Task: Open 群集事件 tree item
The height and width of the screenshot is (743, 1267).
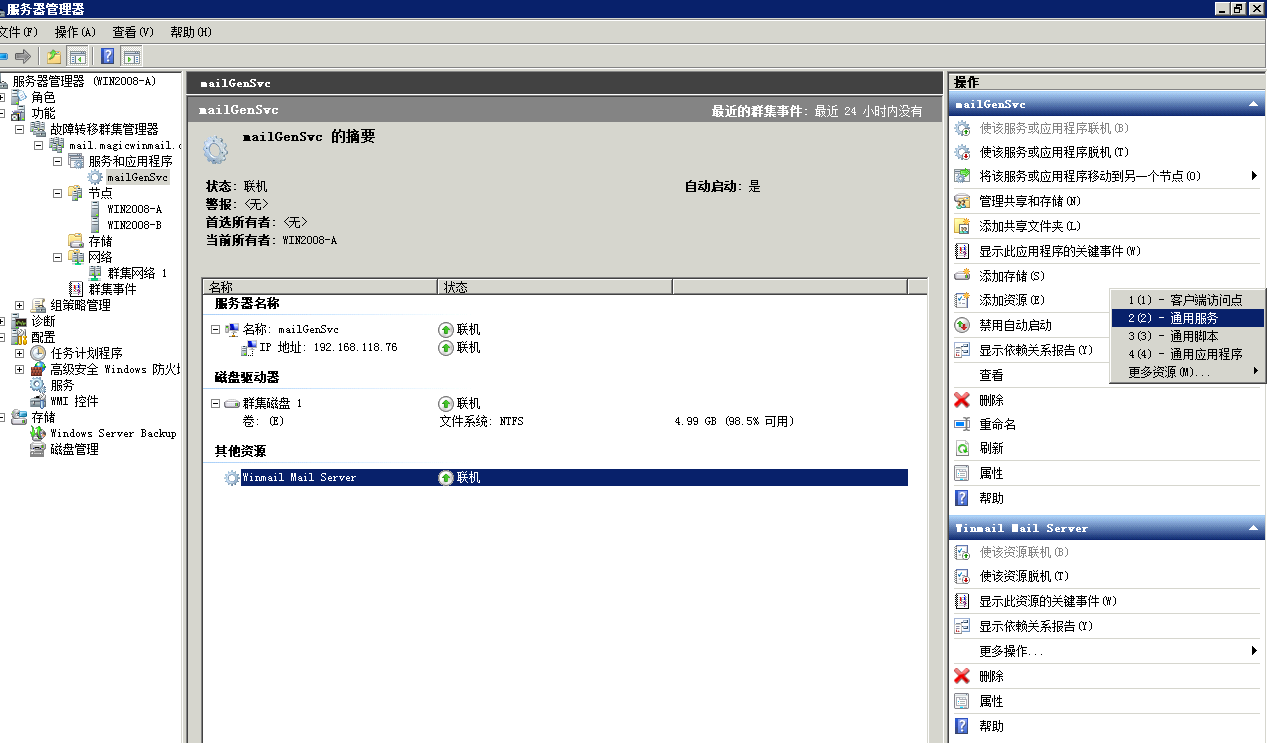Action: [112, 289]
